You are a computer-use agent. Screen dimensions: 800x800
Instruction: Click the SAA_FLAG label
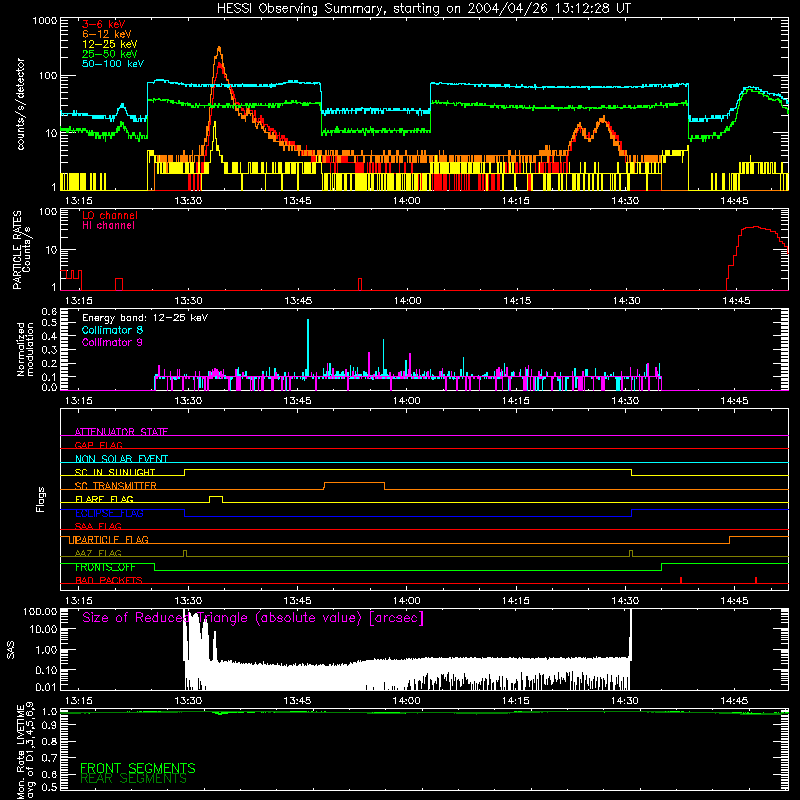tap(98, 526)
